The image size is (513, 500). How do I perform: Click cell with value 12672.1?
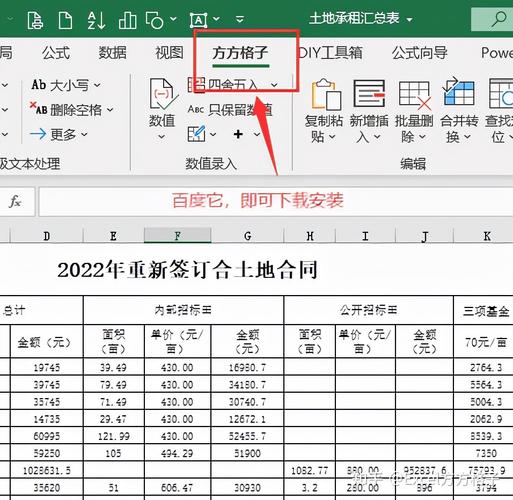tap(247, 419)
